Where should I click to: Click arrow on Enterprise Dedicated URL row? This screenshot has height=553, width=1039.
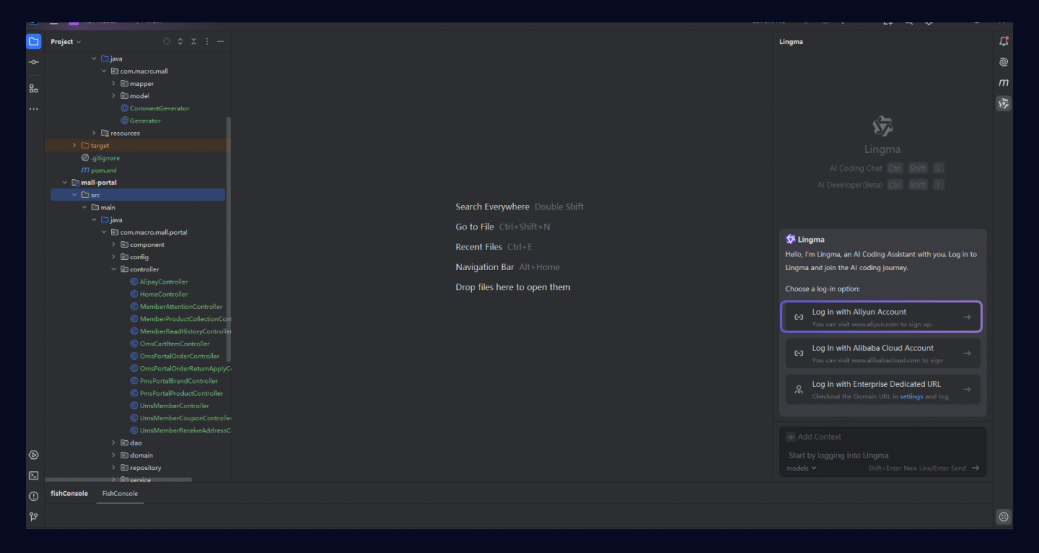point(967,389)
